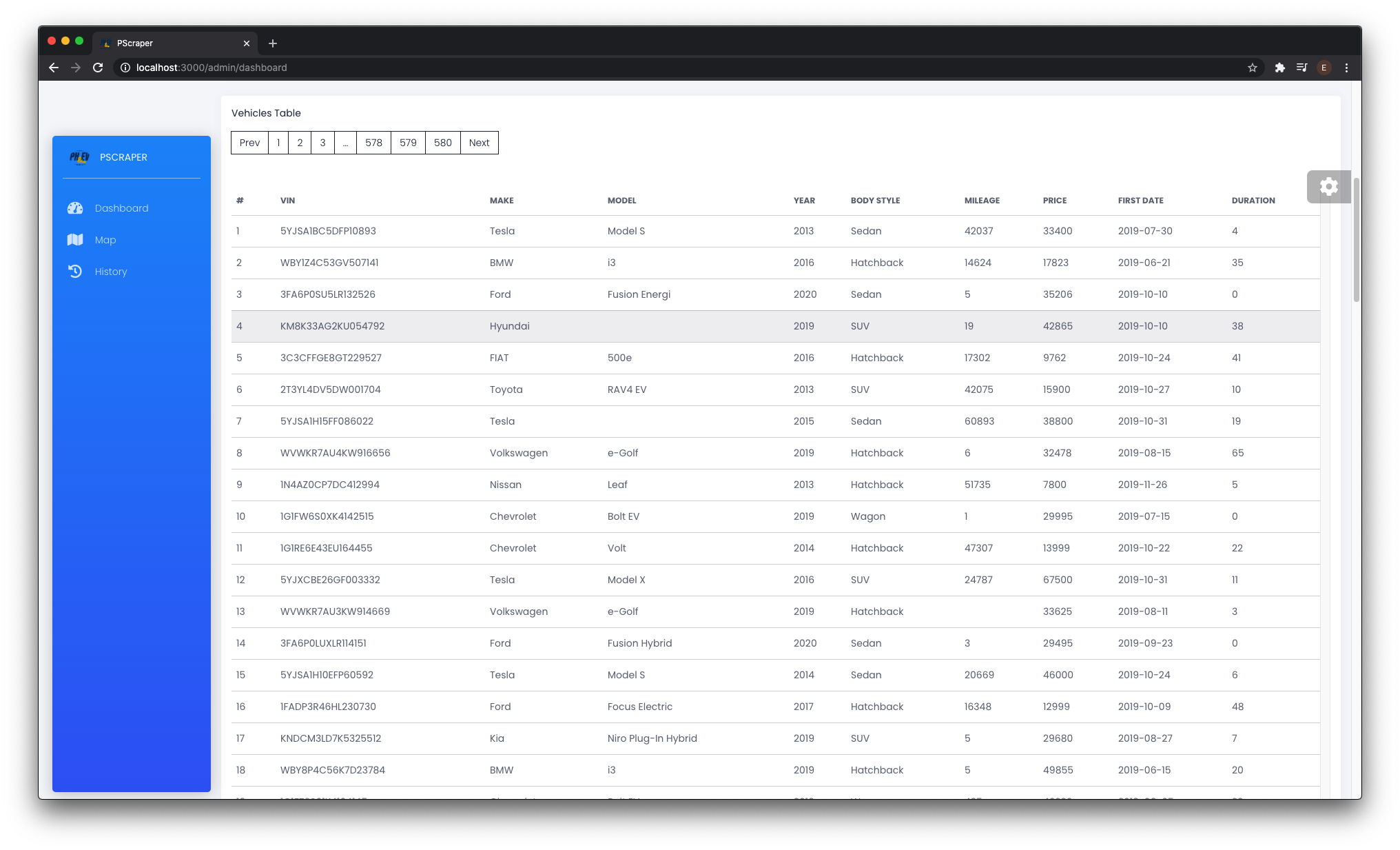Viewport: 1400px width, 850px height.
Task: Click the PSCRAPER logo icon
Action: (79, 157)
